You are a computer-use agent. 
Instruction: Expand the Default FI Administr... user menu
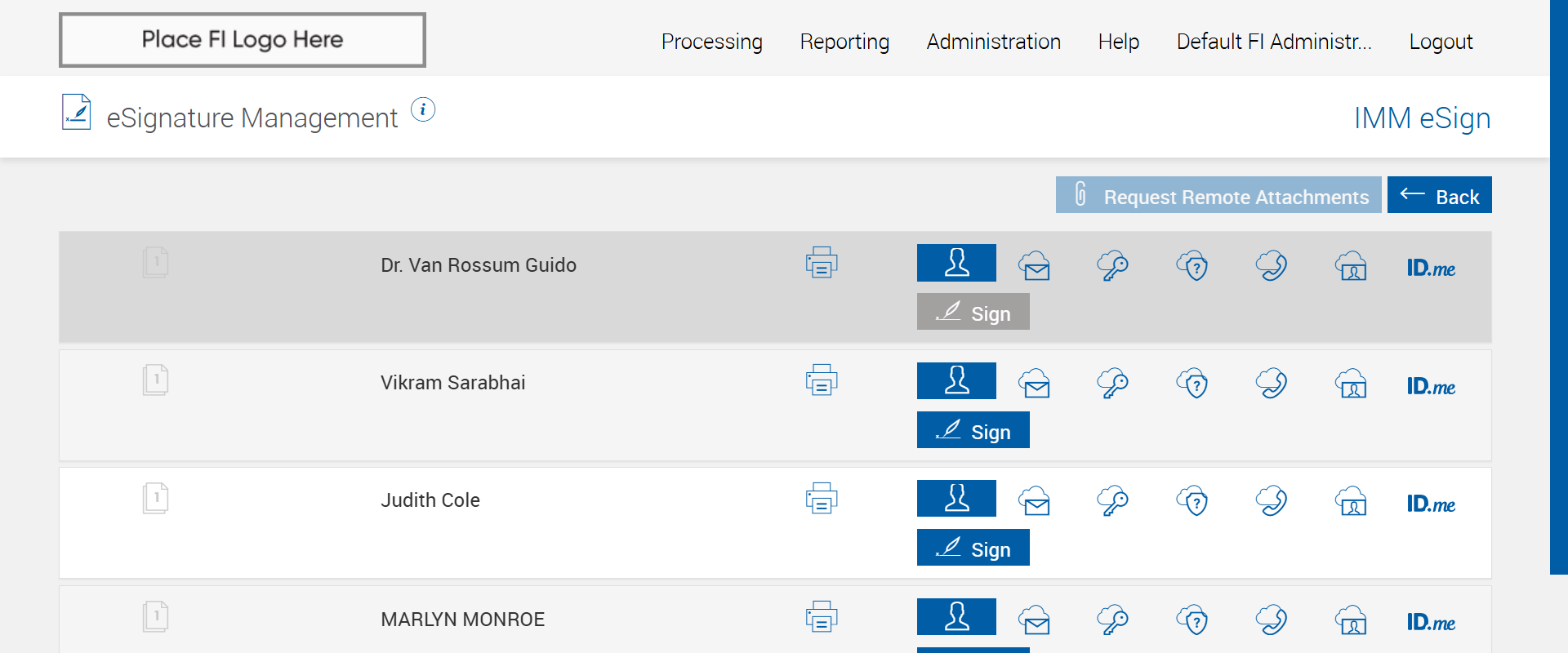[x=1273, y=42]
